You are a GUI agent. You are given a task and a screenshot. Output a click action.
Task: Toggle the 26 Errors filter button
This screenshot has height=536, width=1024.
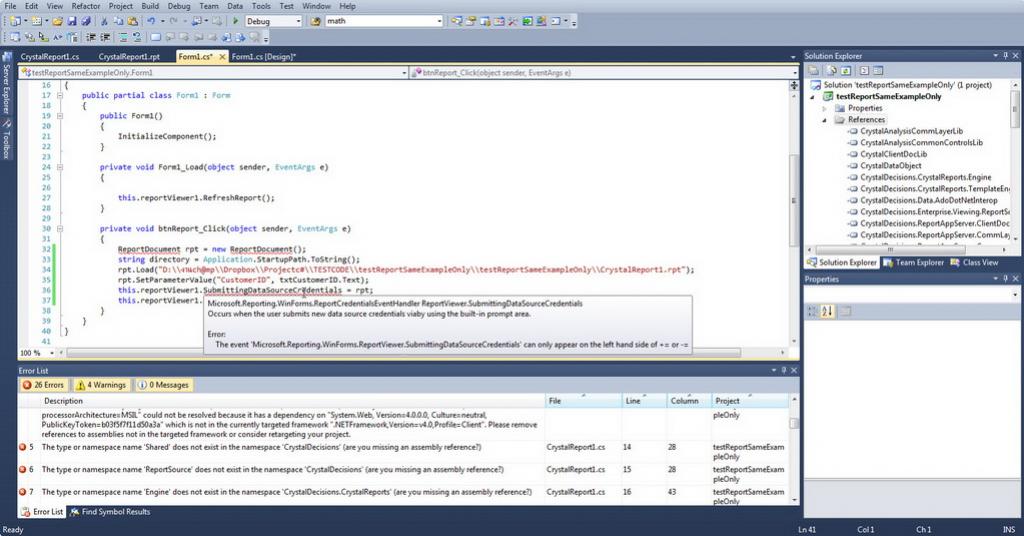(x=43, y=385)
